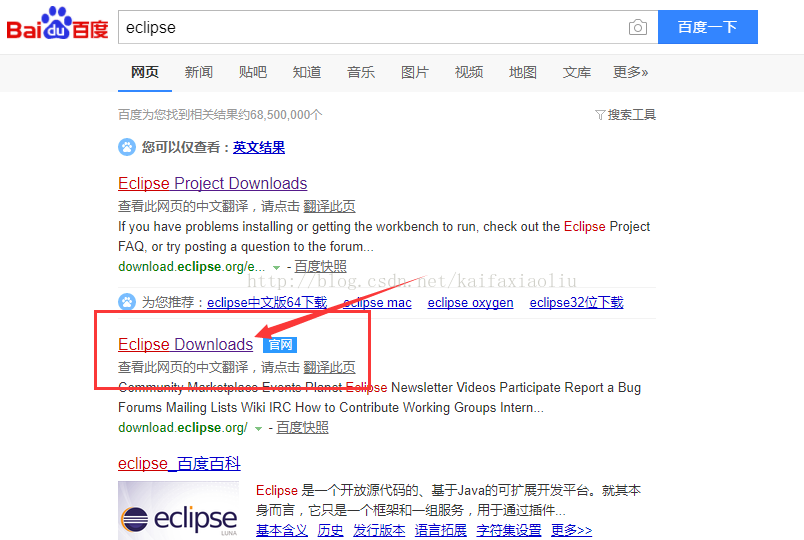Click the eclipse LUNA logo thumbnail
The height and width of the screenshot is (540, 804).
click(x=178, y=510)
